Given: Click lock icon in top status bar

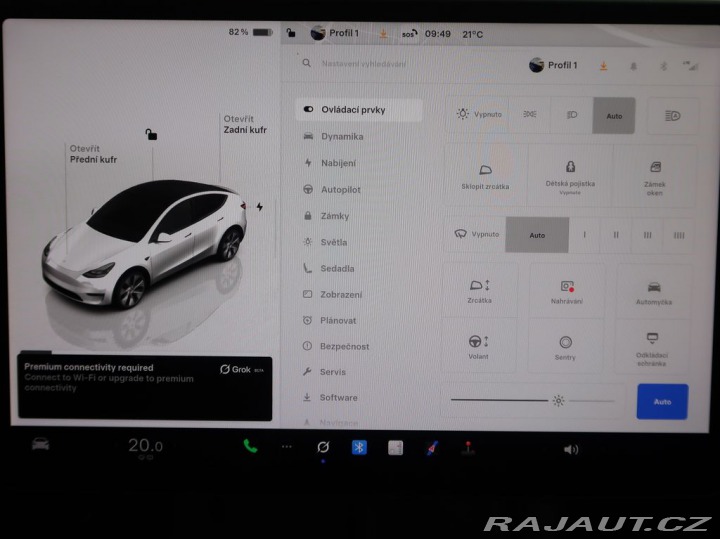Looking at the screenshot, I should (x=291, y=33).
